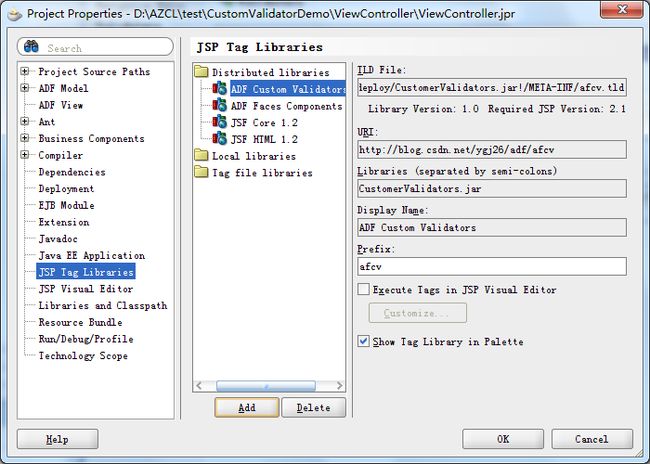Select Technology Scope category

pyautogui.click(x=83, y=356)
